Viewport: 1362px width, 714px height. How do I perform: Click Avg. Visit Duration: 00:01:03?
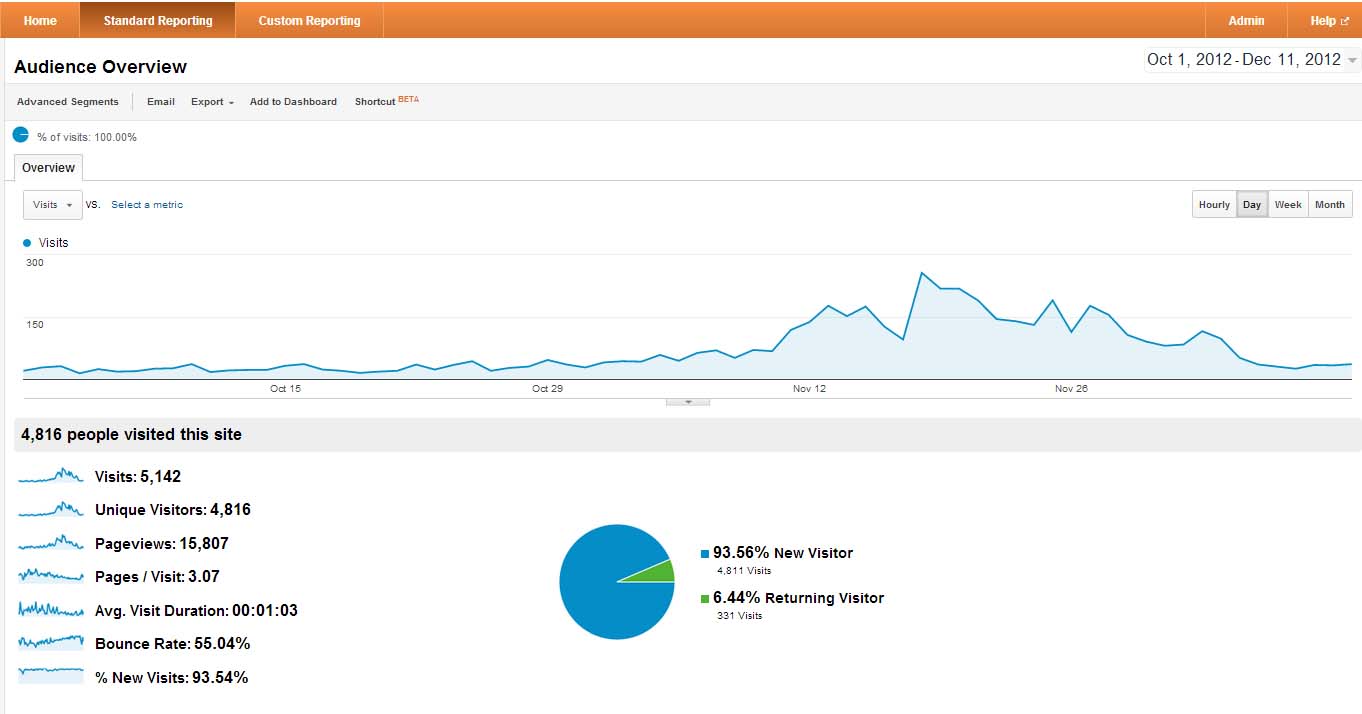pos(196,611)
